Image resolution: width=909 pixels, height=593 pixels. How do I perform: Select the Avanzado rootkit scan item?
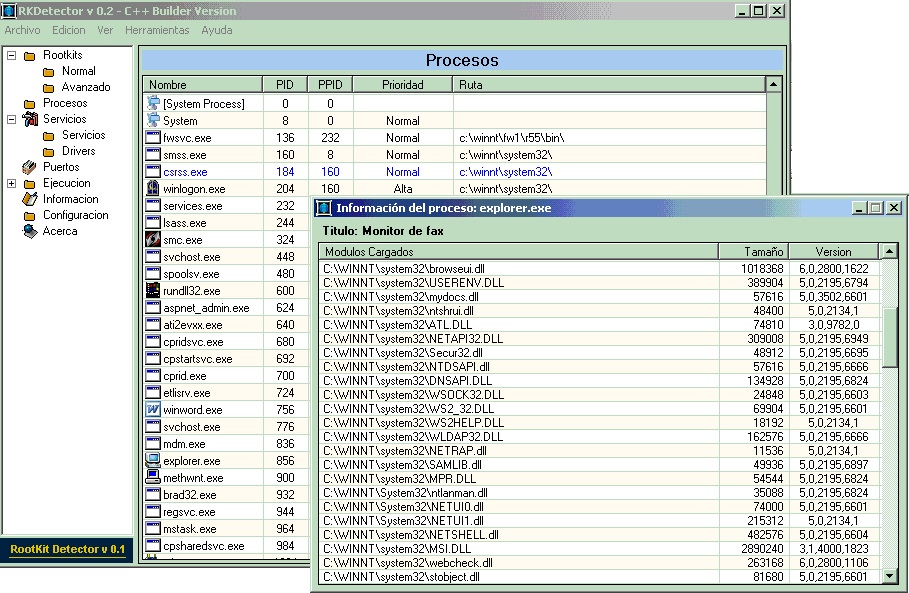click(x=86, y=87)
